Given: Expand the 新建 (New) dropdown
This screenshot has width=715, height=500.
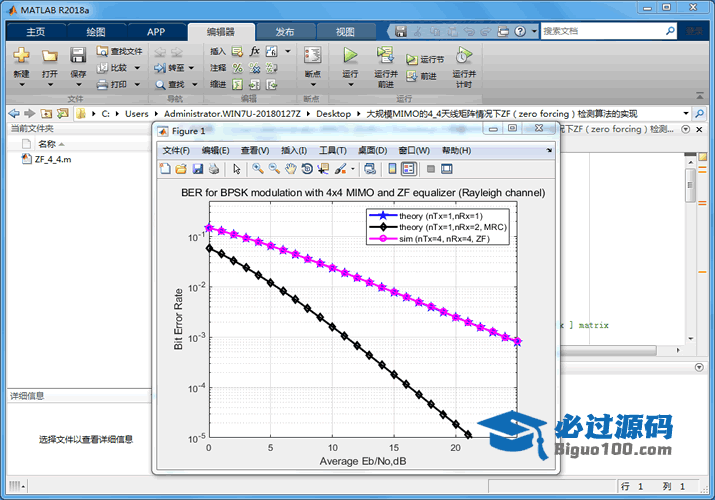Looking at the screenshot, I should pos(21,85).
